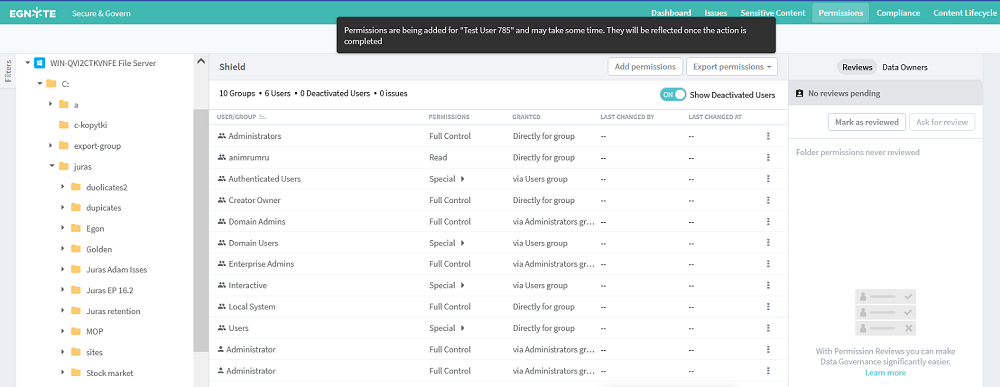The height and width of the screenshot is (387, 1000).
Task: Open the kebab menu for Enterprise Admins row
Action: pos(768,264)
